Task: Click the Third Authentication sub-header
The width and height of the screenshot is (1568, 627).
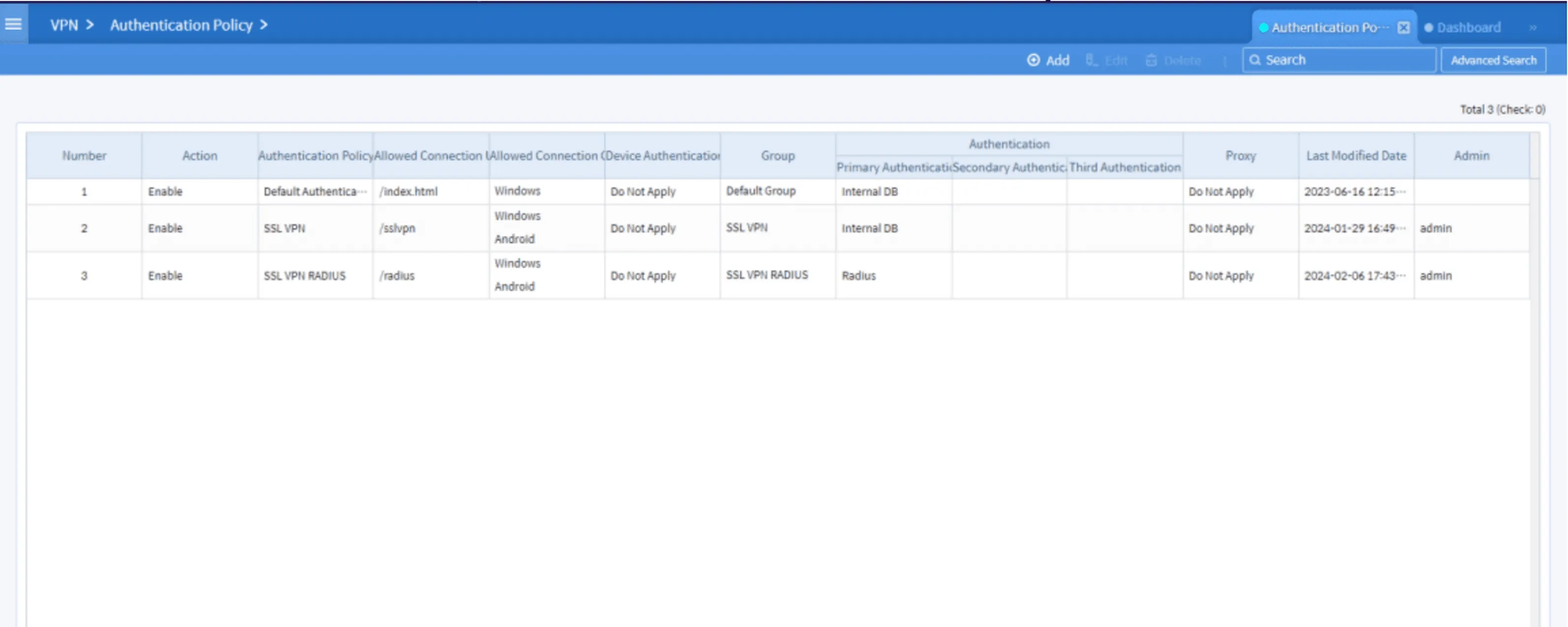Action: click(x=1124, y=167)
